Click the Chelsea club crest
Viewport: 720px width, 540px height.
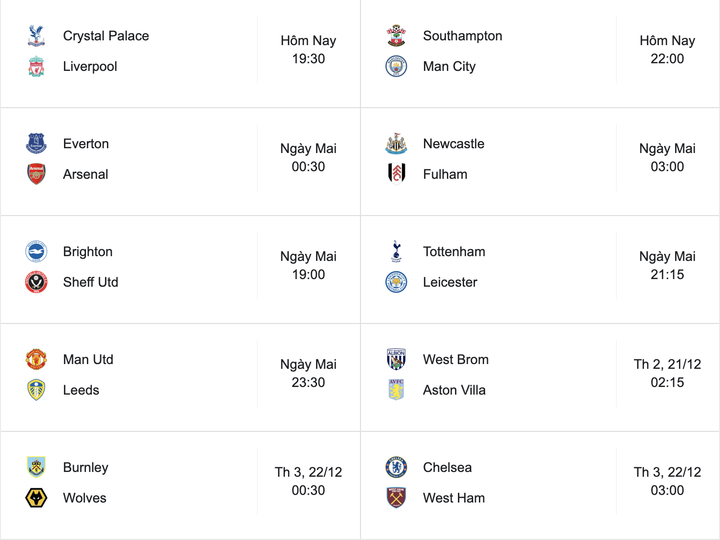coord(397,467)
